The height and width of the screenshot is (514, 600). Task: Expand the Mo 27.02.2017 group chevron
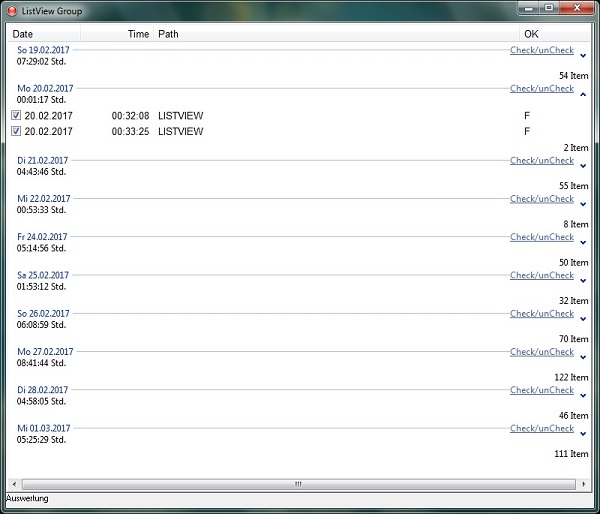pyautogui.click(x=583, y=357)
